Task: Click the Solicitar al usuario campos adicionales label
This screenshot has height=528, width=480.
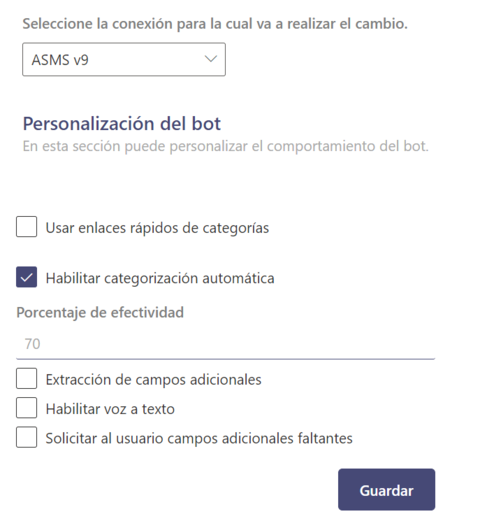Action: tap(199, 438)
